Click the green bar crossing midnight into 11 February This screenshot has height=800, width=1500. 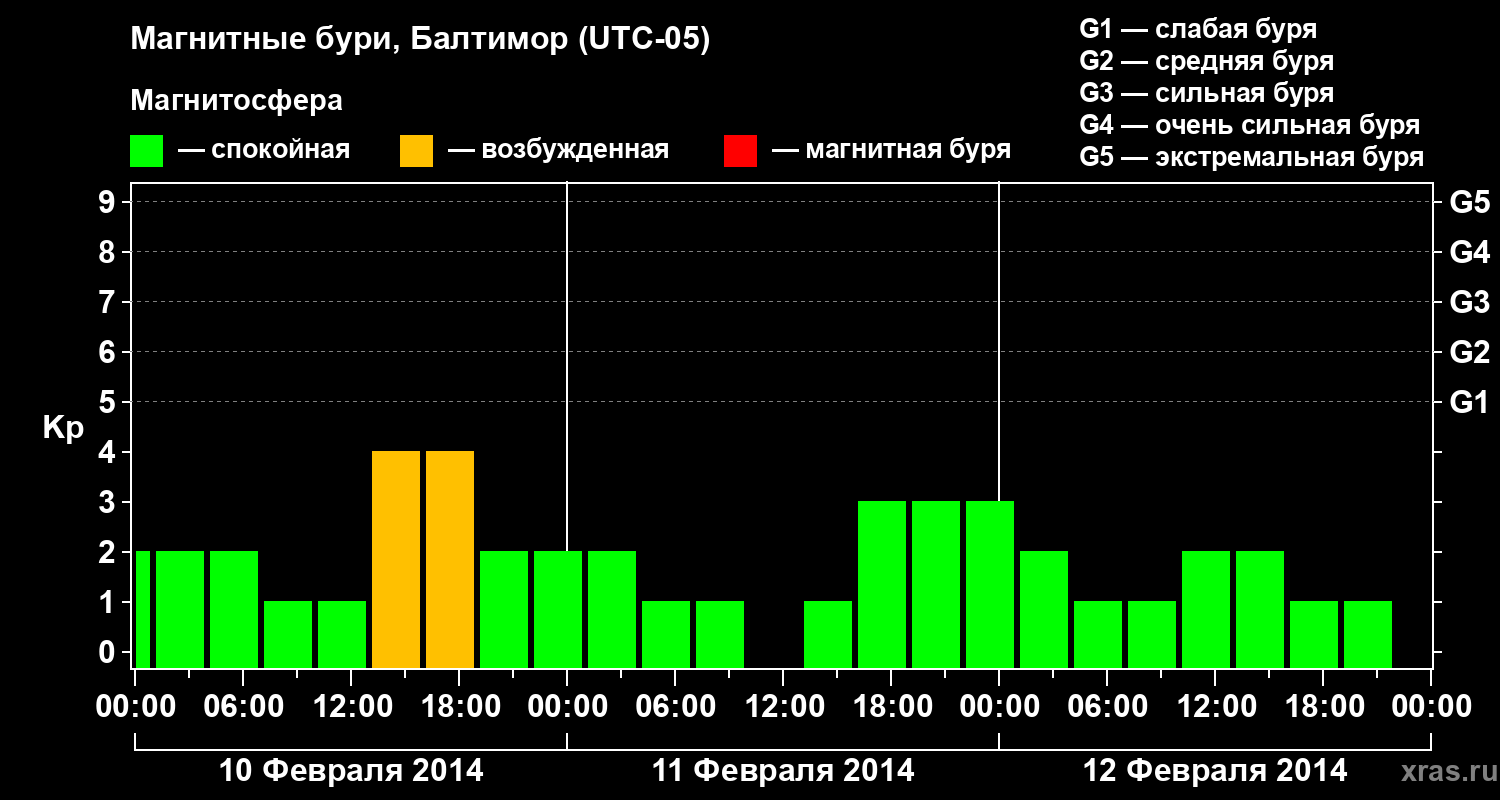[x=558, y=609]
